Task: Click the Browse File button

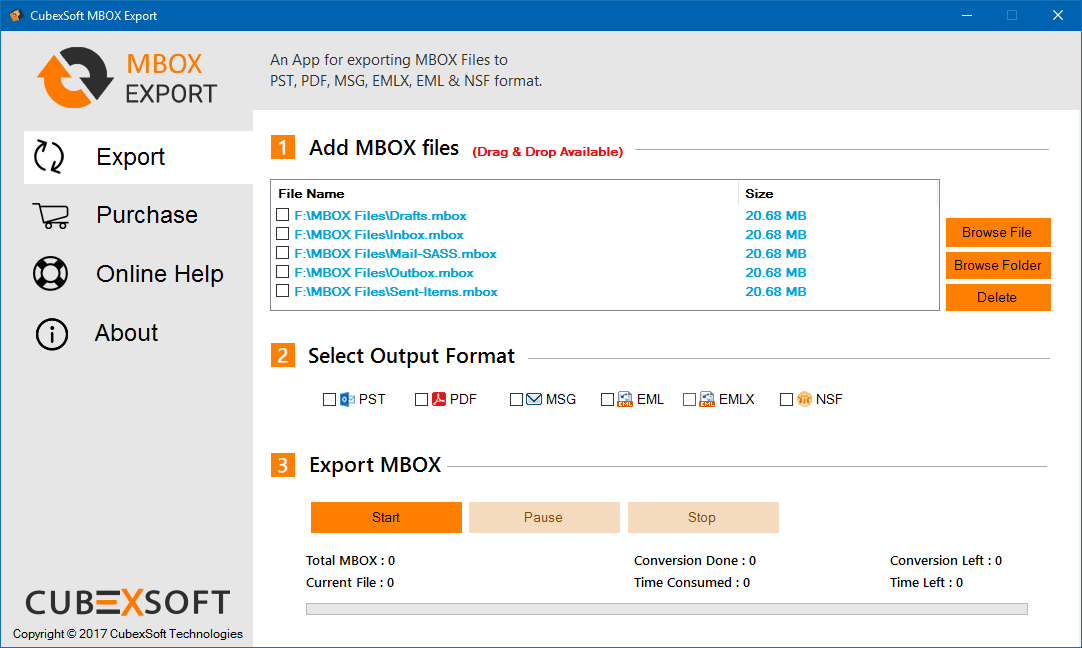Action: tap(998, 233)
